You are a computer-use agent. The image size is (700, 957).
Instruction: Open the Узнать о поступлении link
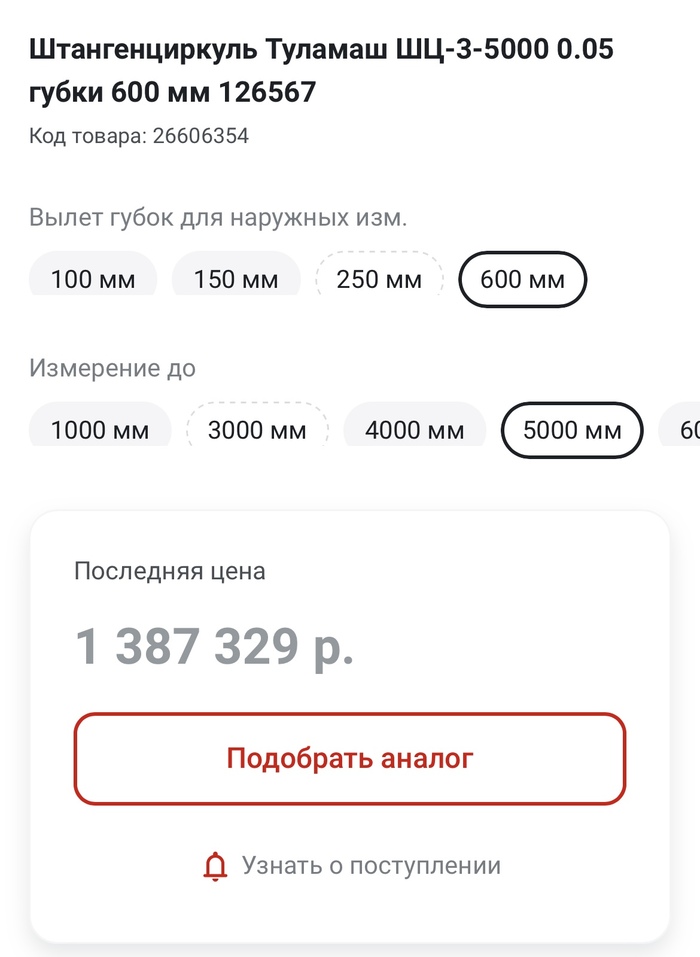click(x=370, y=866)
